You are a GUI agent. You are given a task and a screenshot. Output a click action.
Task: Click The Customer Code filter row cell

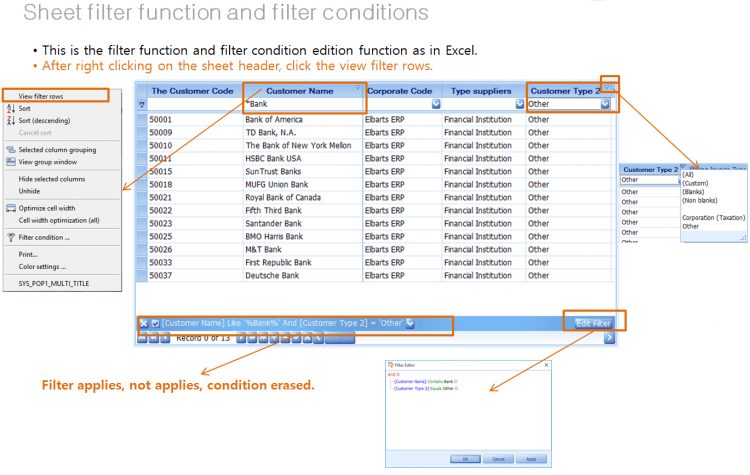click(195, 104)
